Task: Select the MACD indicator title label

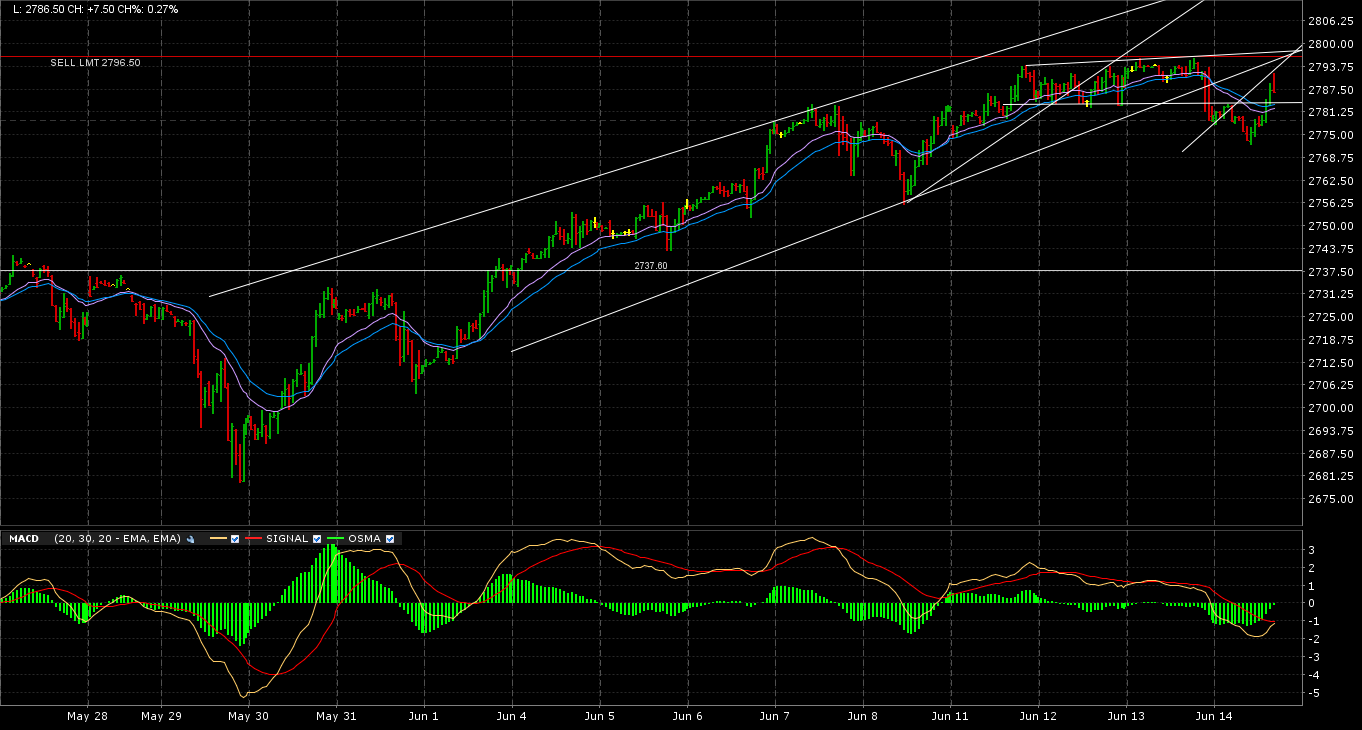Action: (x=23, y=539)
